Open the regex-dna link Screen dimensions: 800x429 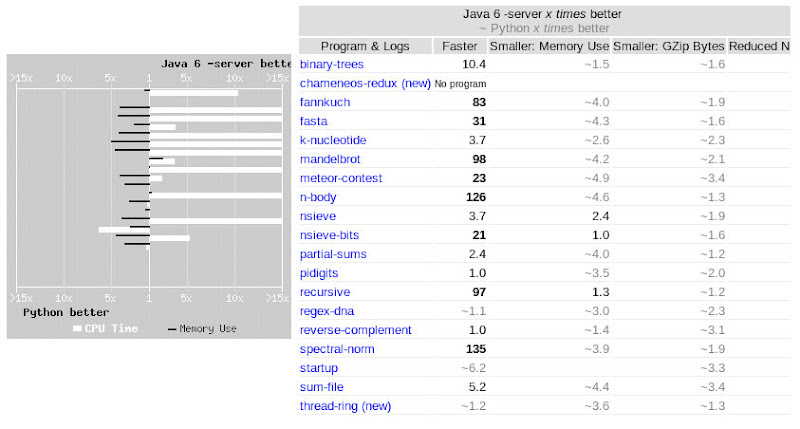tap(327, 311)
